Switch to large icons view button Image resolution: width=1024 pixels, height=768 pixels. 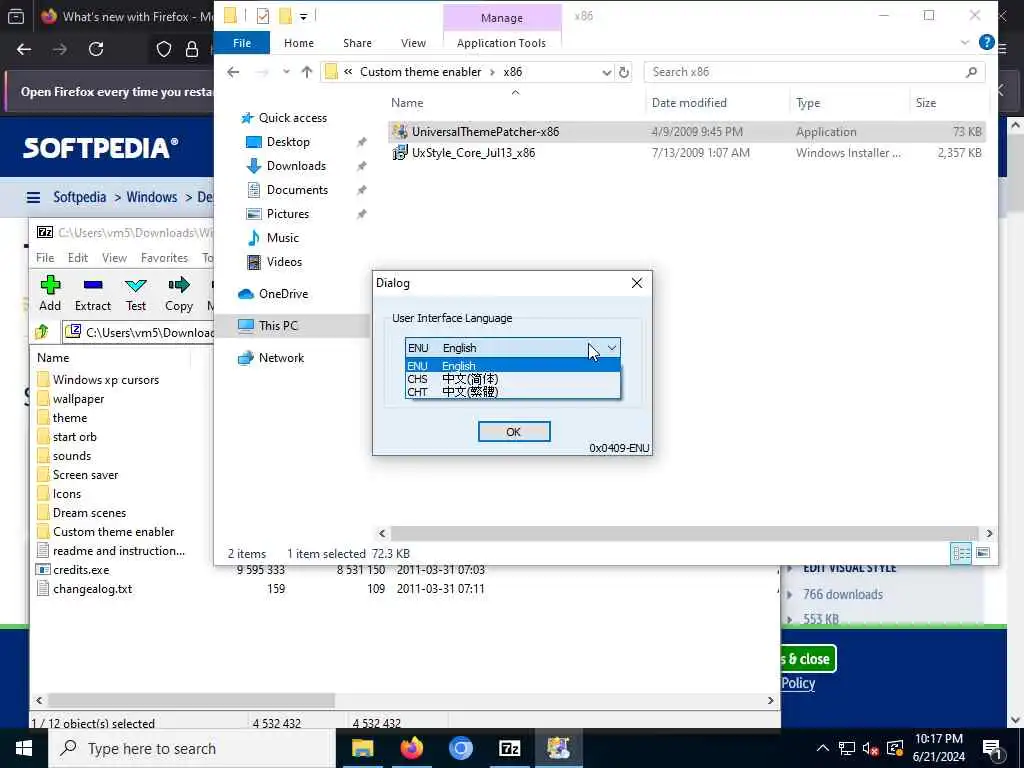coord(983,553)
